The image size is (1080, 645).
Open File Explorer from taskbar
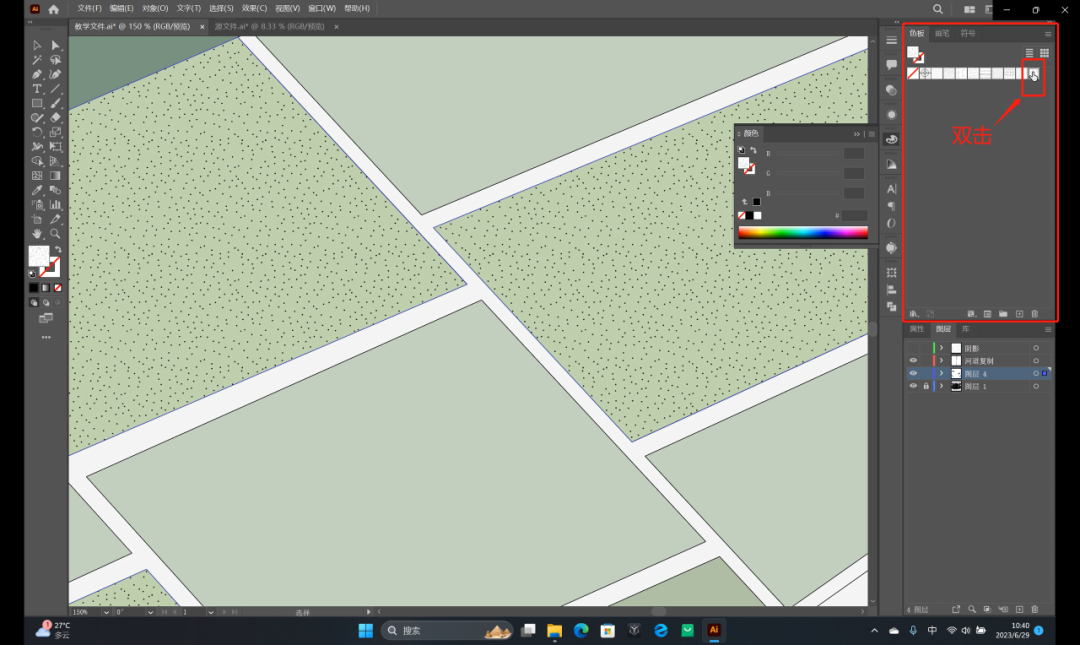point(554,631)
